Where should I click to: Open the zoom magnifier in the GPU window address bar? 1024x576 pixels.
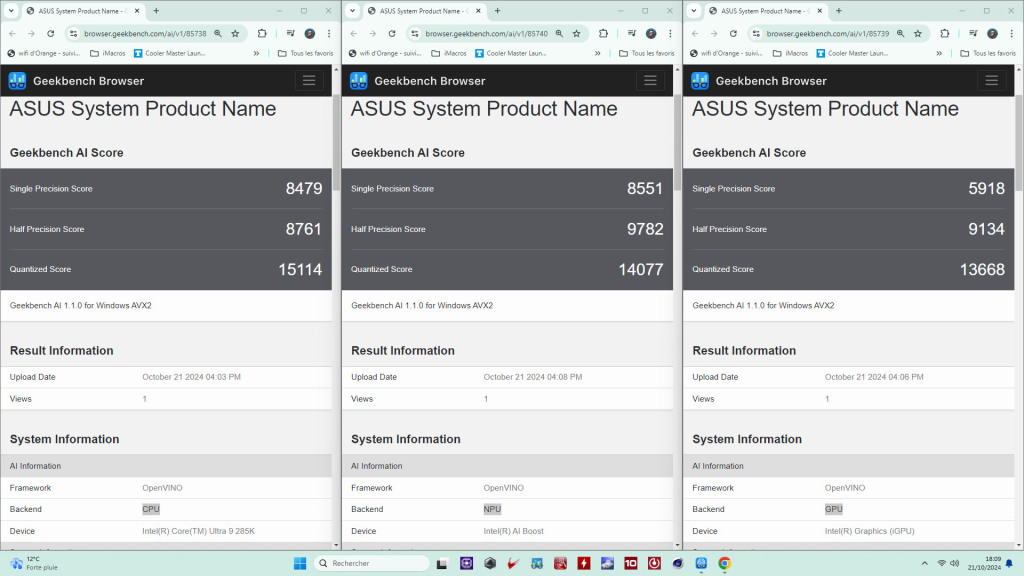[x=901, y=33]
